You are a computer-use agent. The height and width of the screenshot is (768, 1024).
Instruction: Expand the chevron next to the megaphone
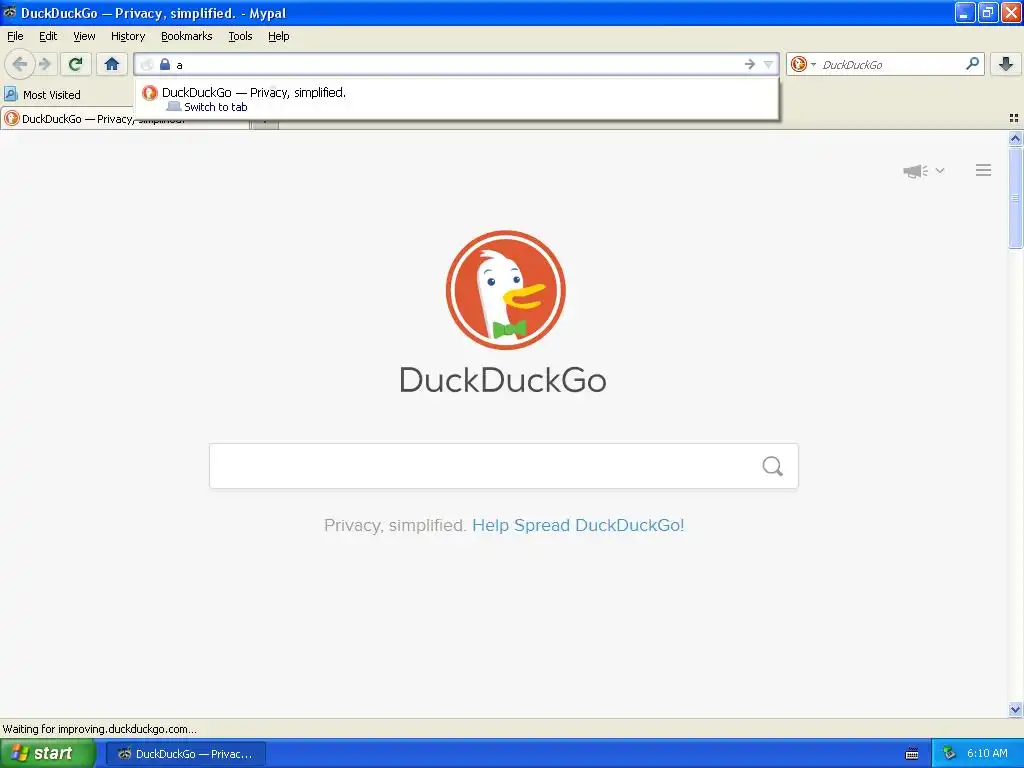[940, 170]
